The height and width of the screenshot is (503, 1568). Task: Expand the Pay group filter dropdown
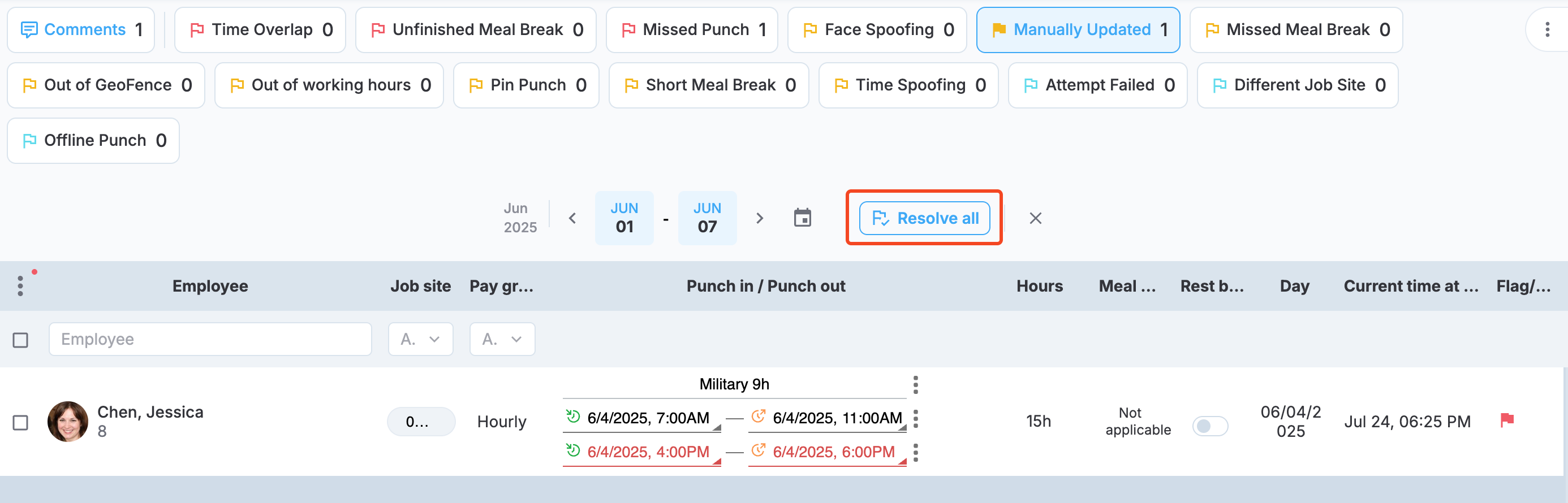point(502,340)
